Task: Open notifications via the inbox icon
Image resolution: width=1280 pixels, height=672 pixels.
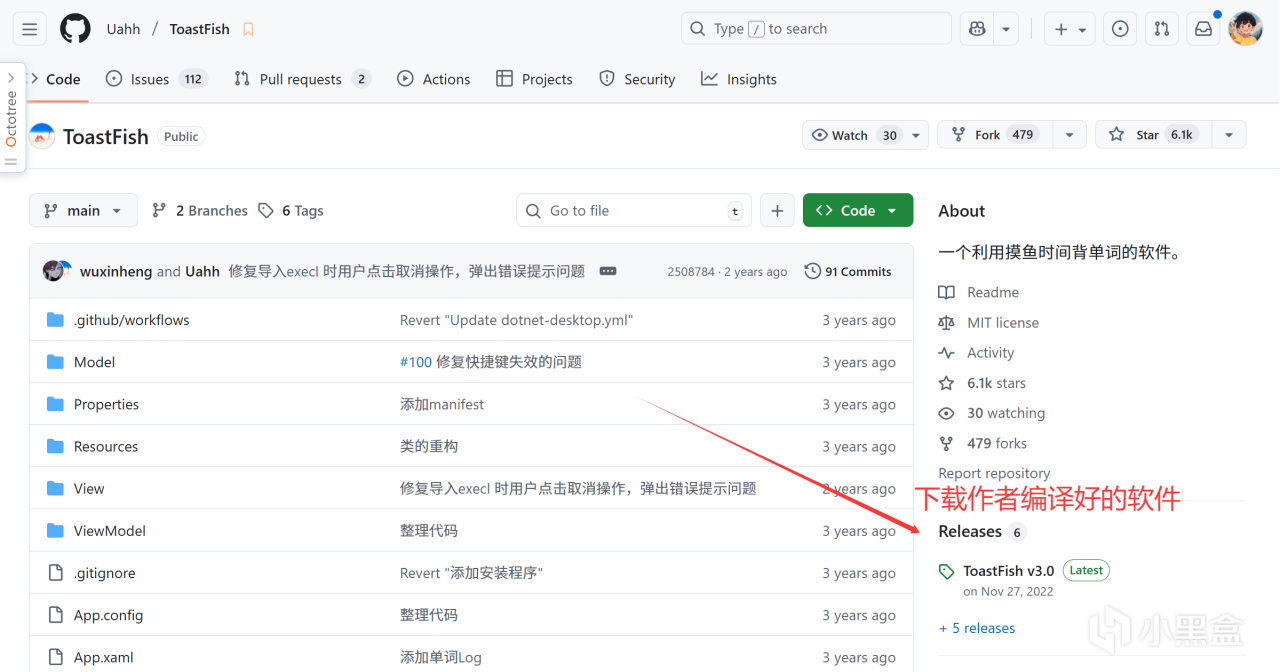Action: coord(1203,28)
